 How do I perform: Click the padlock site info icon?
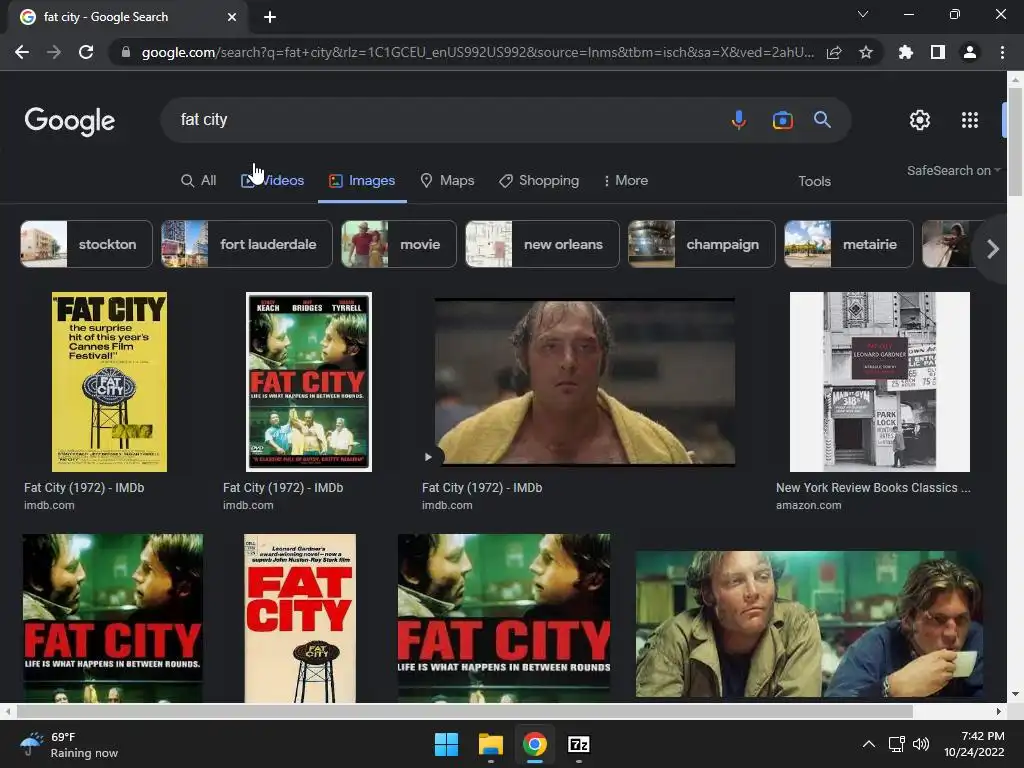coord(126,52)
